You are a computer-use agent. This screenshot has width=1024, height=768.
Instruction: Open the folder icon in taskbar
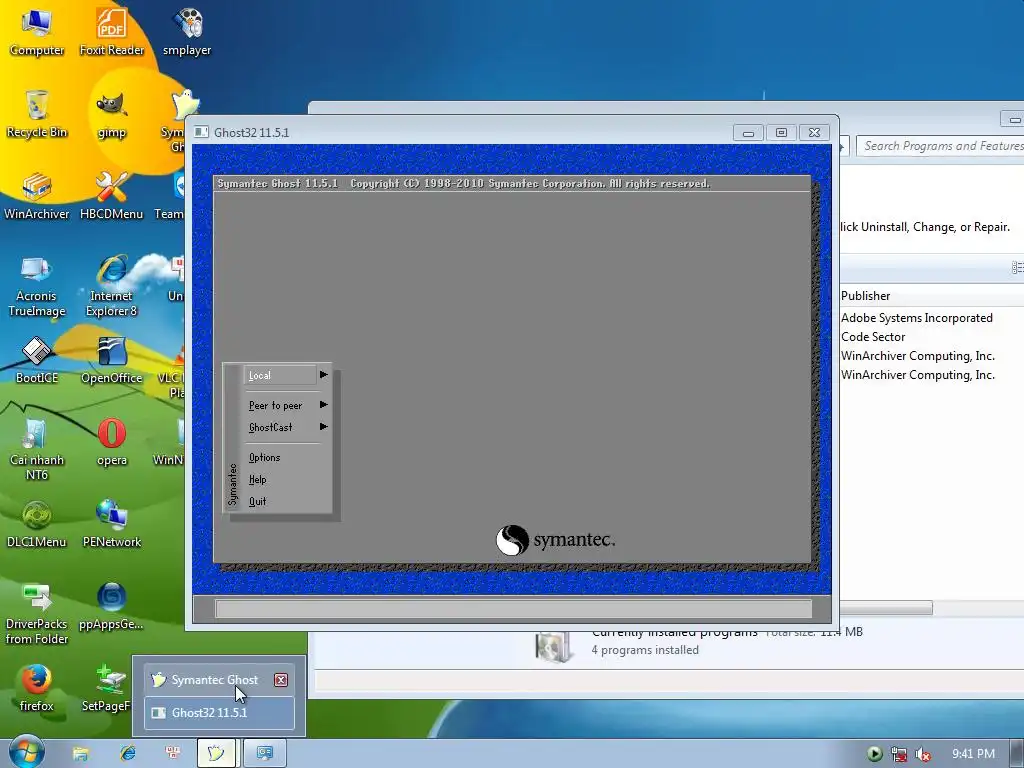[80, 754]
